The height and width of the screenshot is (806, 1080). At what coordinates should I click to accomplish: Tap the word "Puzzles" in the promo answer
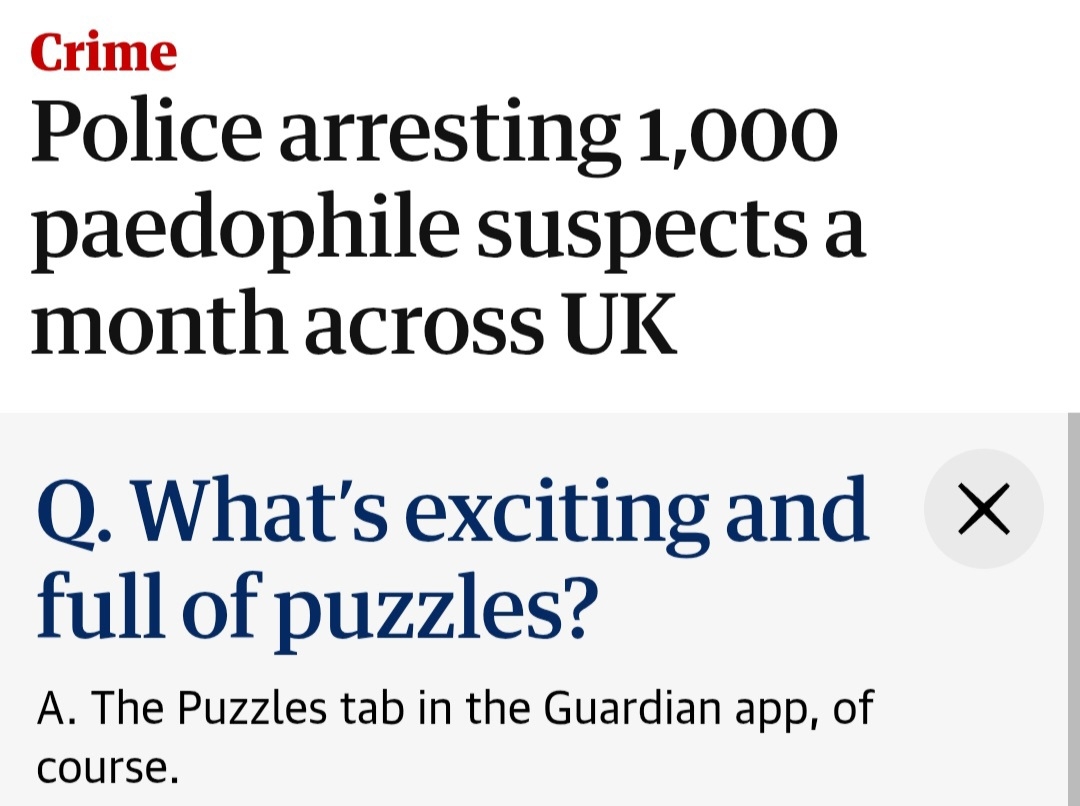pyautogui.click(x=253, y=709)
